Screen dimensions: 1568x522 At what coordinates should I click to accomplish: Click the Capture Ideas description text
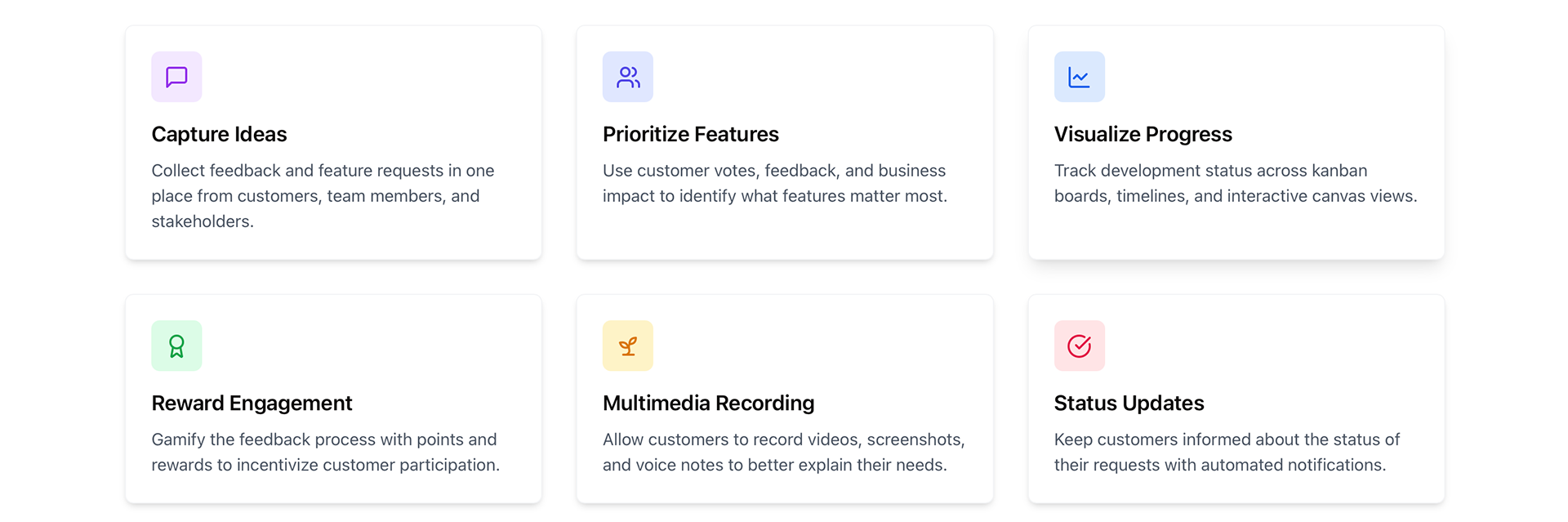(323, 196)
